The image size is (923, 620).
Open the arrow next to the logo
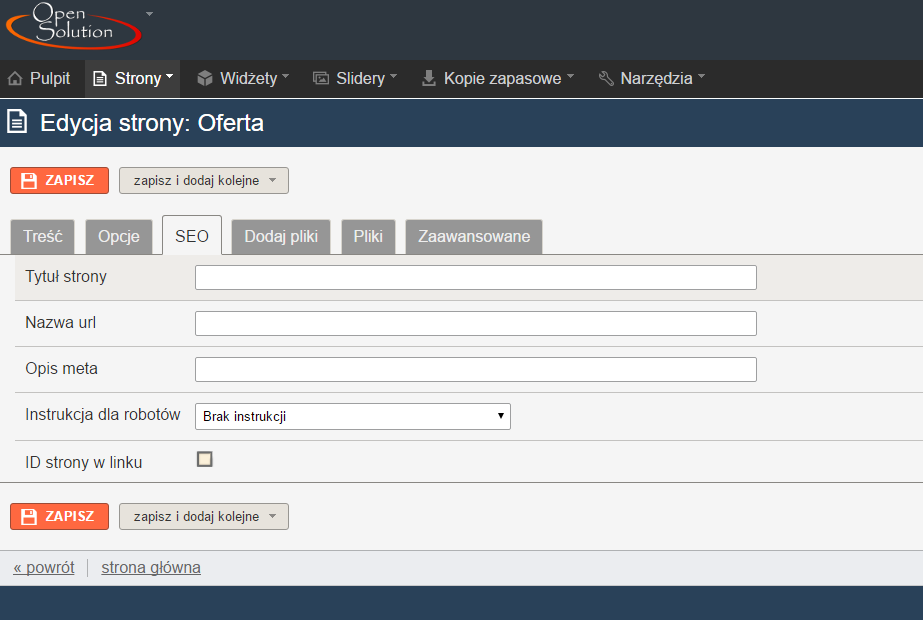(x=150, y=14)
